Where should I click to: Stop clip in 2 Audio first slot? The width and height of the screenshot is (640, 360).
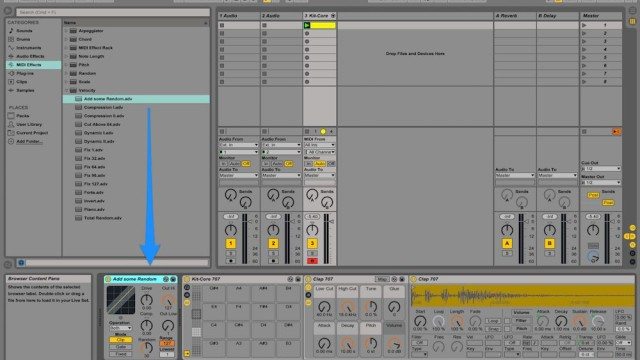(264, 25)
